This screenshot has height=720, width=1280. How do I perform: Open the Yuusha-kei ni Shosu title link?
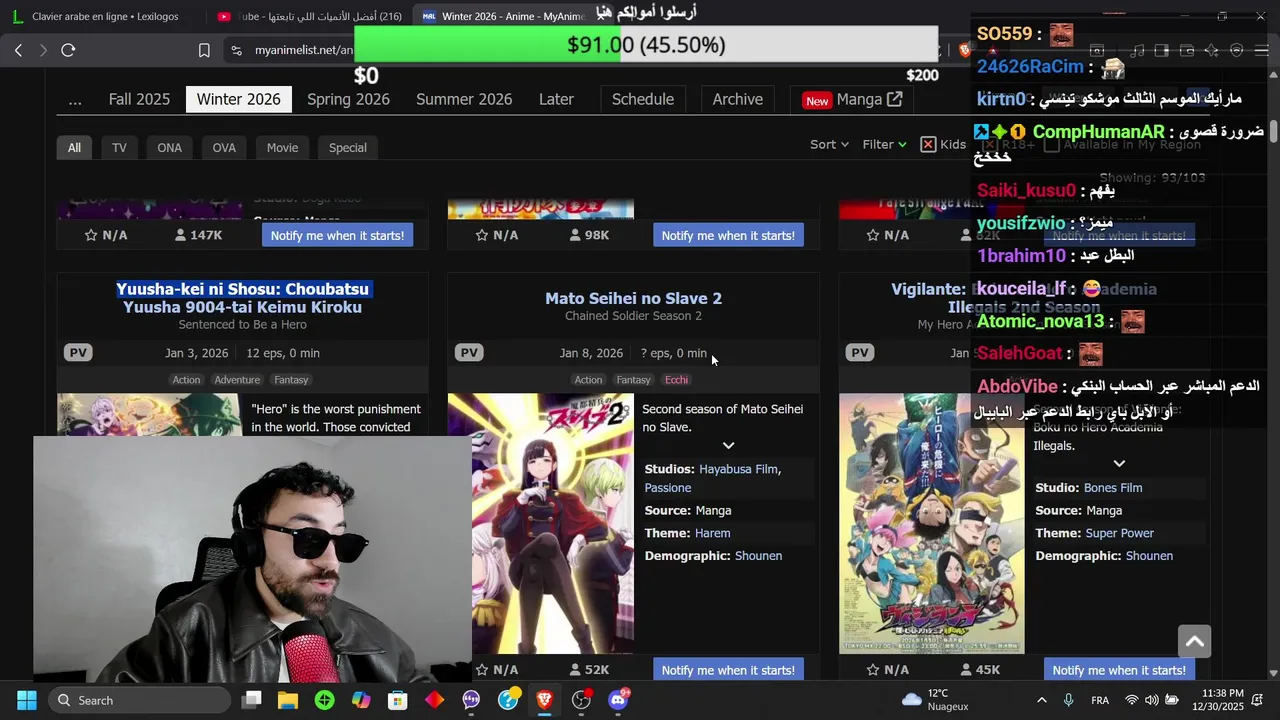242,298
